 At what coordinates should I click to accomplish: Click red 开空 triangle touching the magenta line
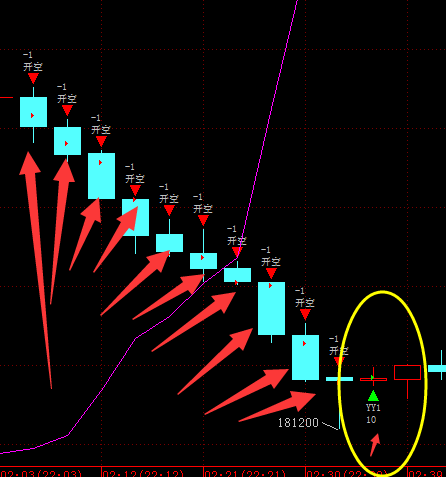(x=237, y=252)
